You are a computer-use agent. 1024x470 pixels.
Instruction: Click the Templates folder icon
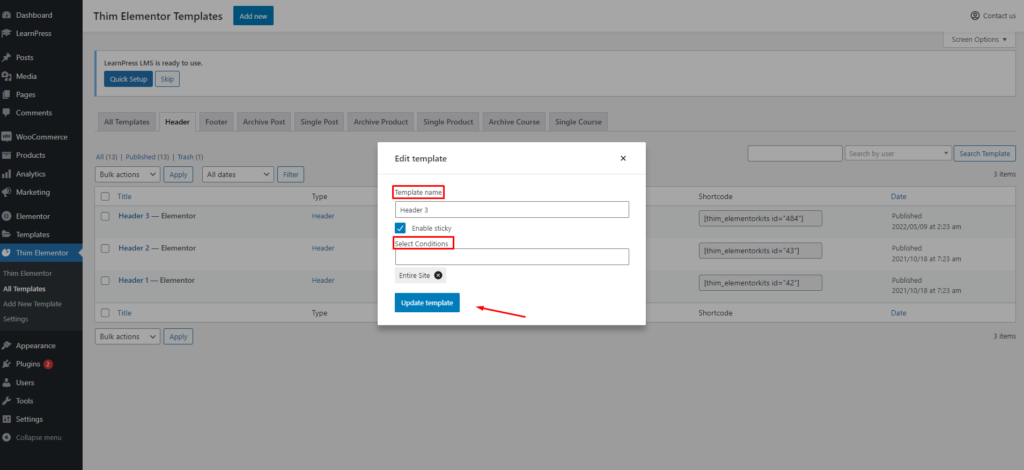pos(7,234)
